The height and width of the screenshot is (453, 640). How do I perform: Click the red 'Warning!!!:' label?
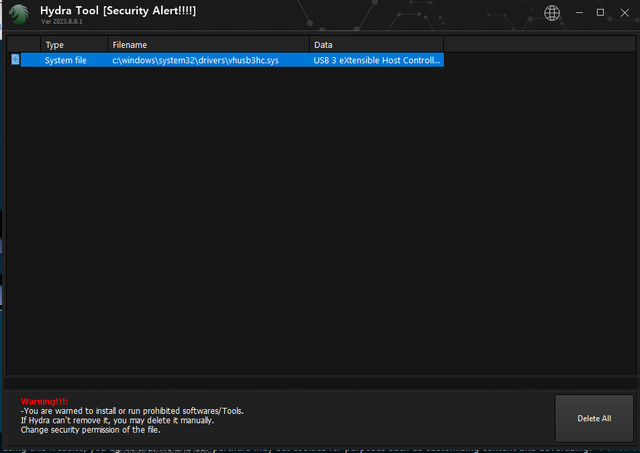tap(44, 402)
